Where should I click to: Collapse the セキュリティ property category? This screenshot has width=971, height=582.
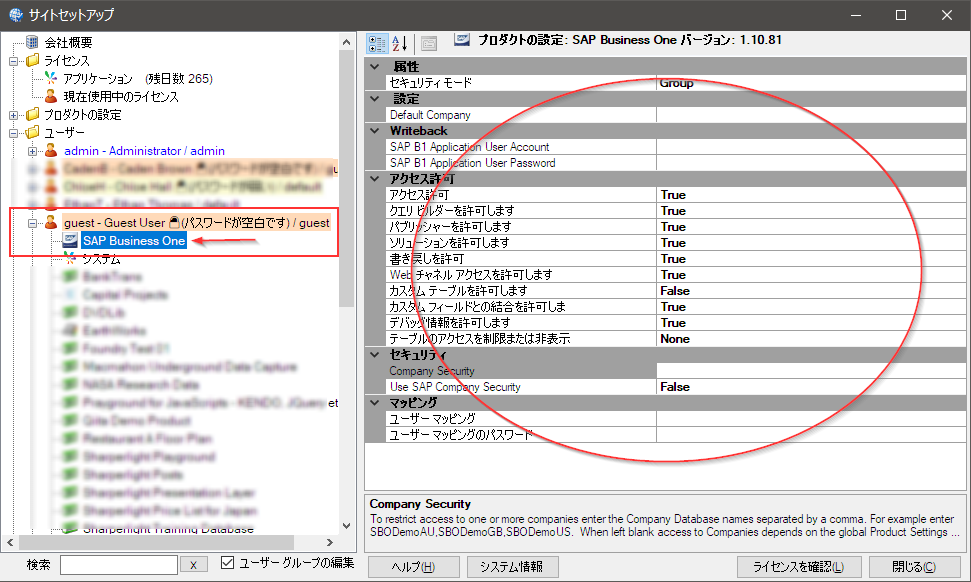[x=375, y=355]
